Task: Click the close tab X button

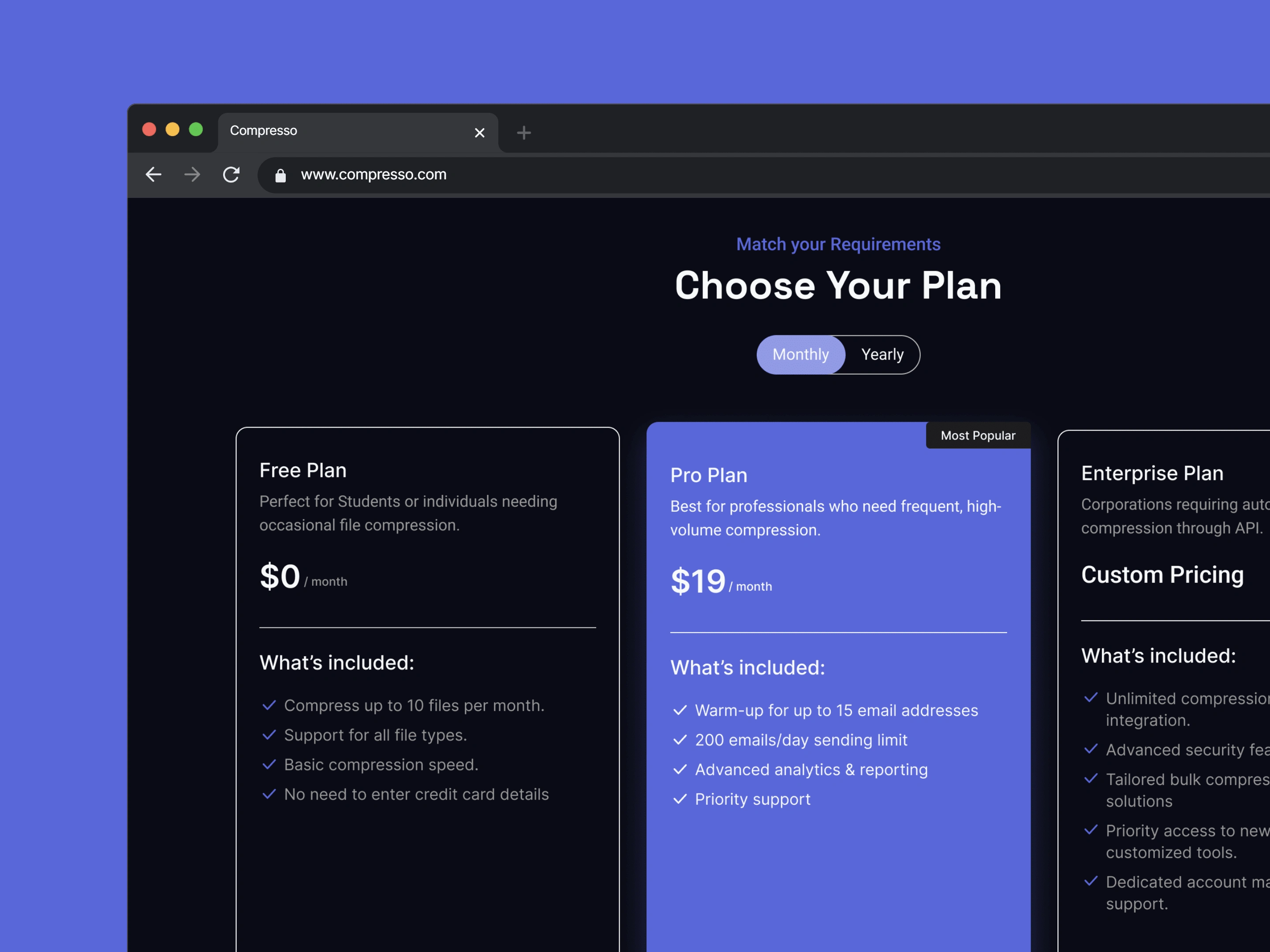Action: coord(479,131)
